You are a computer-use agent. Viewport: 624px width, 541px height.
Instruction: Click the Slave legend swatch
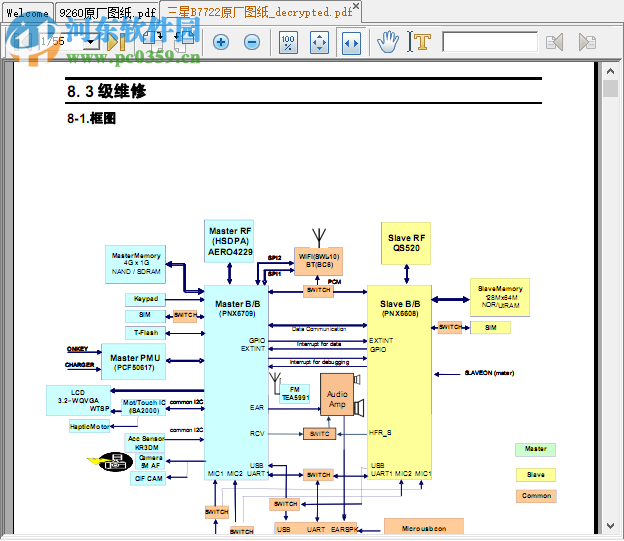click(x=536, y=475)
